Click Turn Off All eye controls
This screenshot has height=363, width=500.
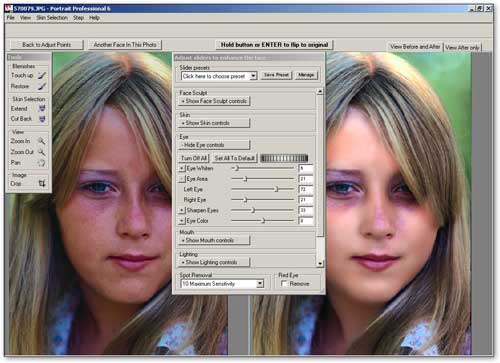click(194, 158)
